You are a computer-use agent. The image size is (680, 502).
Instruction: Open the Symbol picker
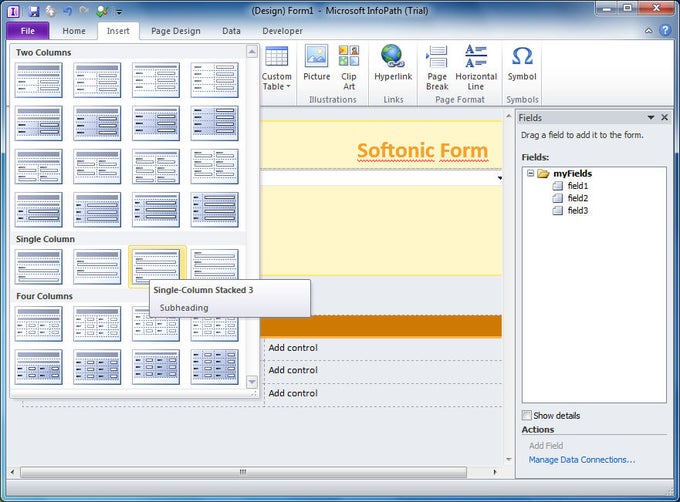521,66
